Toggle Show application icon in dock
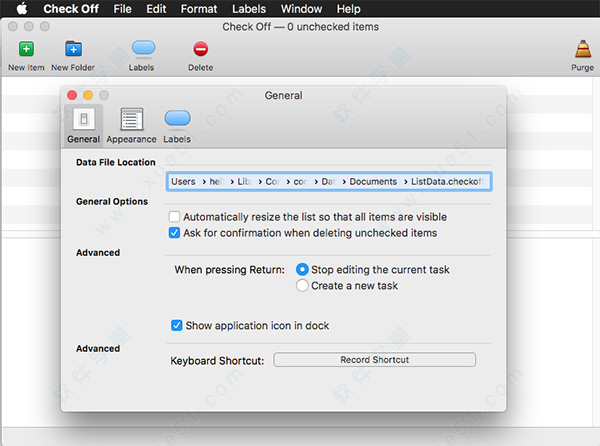The image size is (600, 446). pyautogui.click(x=176, y=326)
